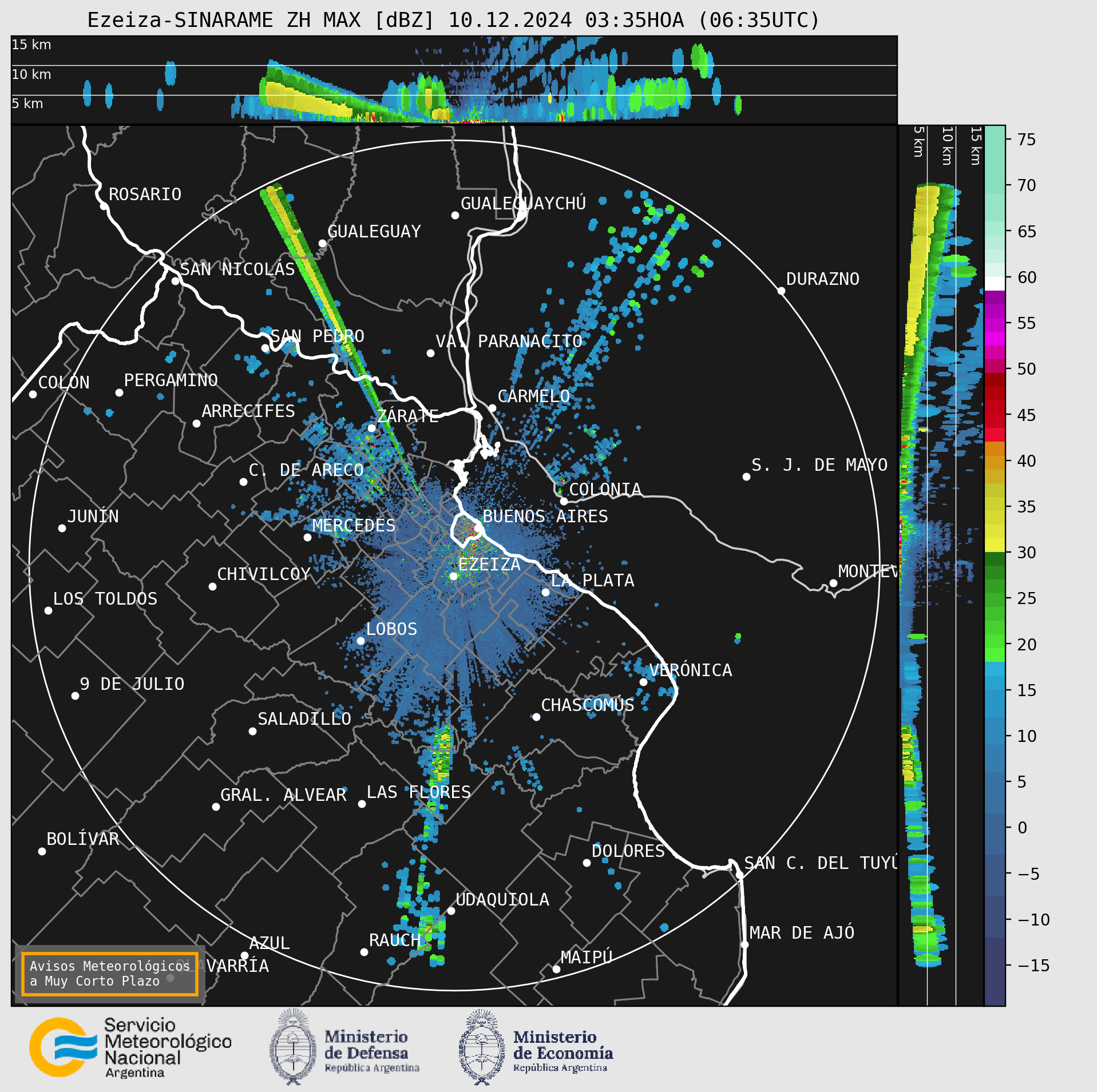Click the JUNÍN label

point(93,517)
